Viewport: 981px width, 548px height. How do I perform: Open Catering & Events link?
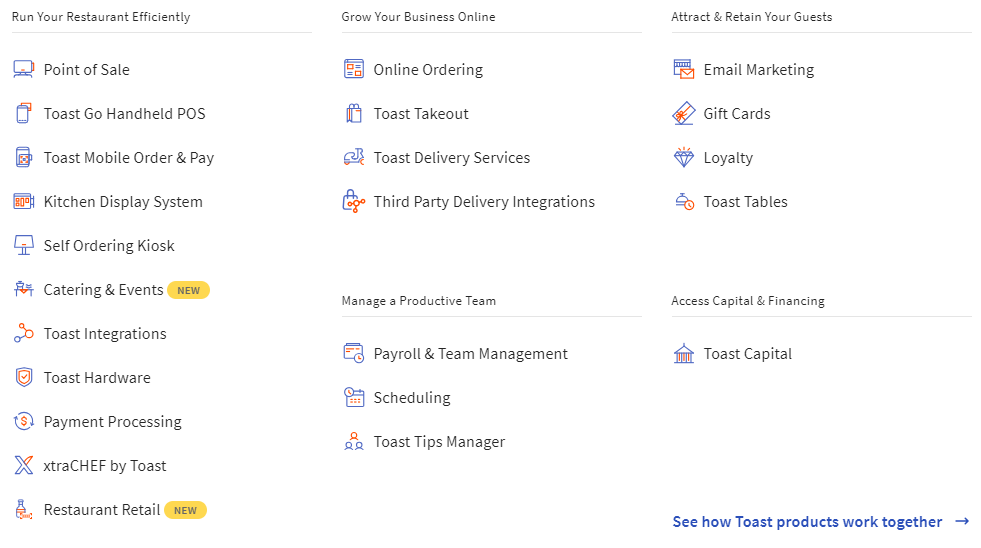pyautogui.click(x=103, y=290)
